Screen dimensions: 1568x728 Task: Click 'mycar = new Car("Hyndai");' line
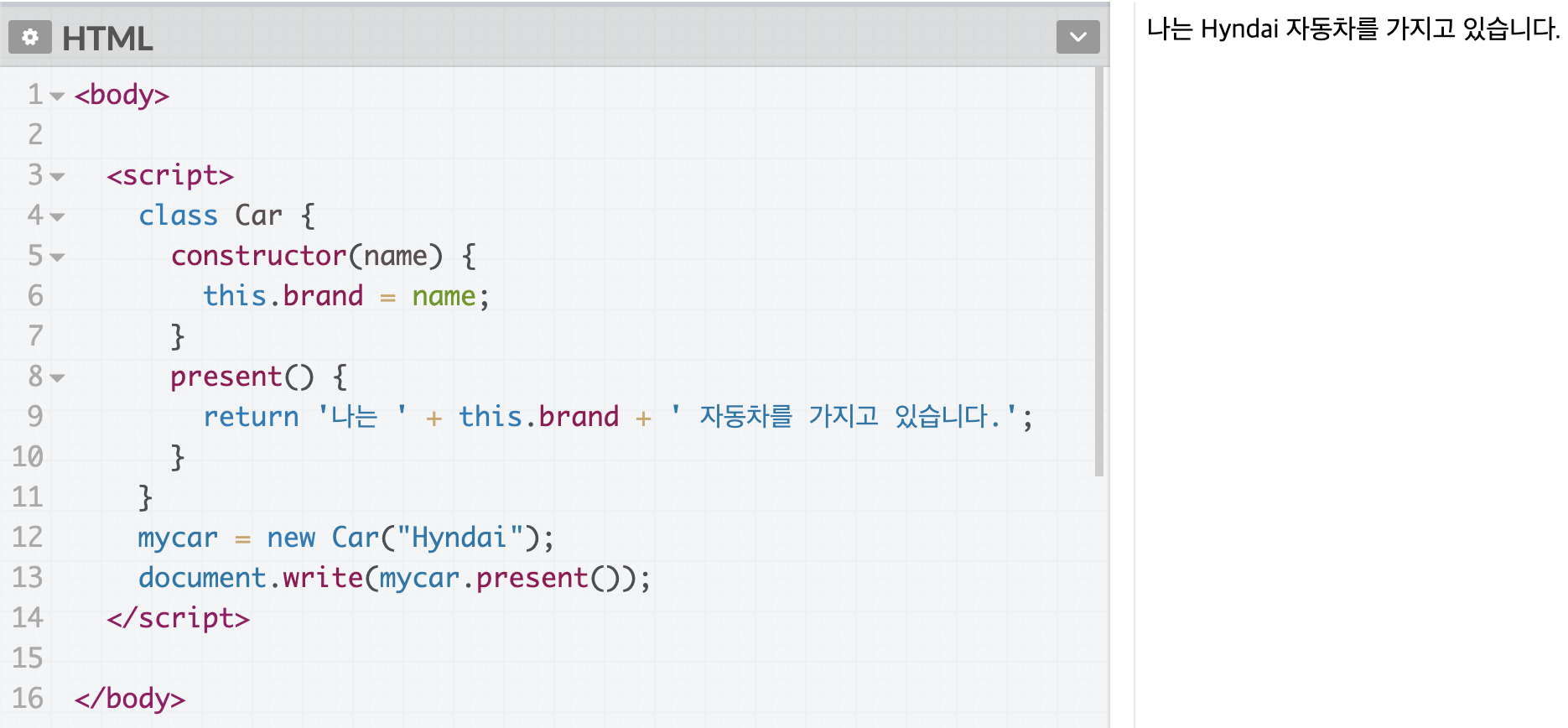[346, 538]
